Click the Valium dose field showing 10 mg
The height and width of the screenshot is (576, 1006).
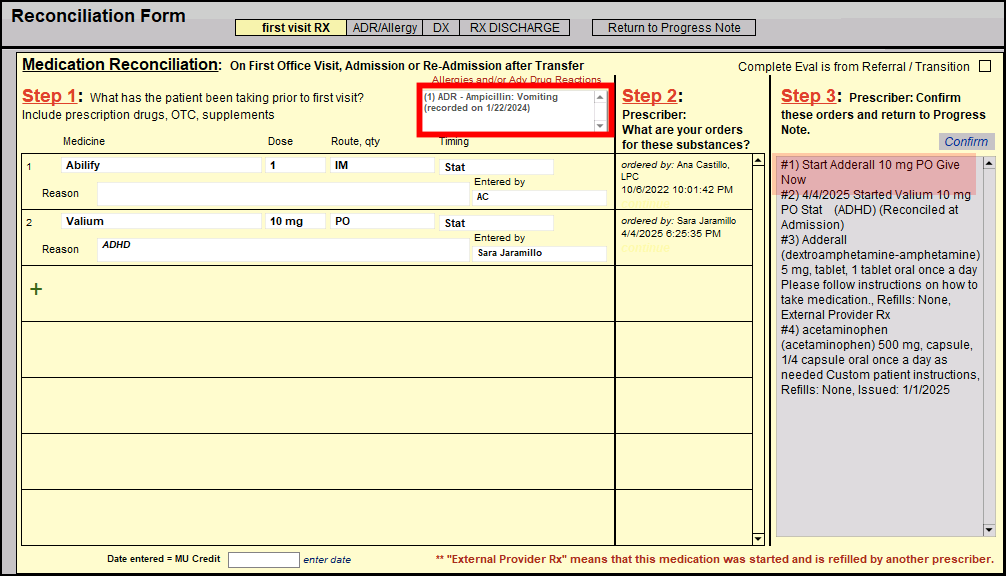pos(295,221)
